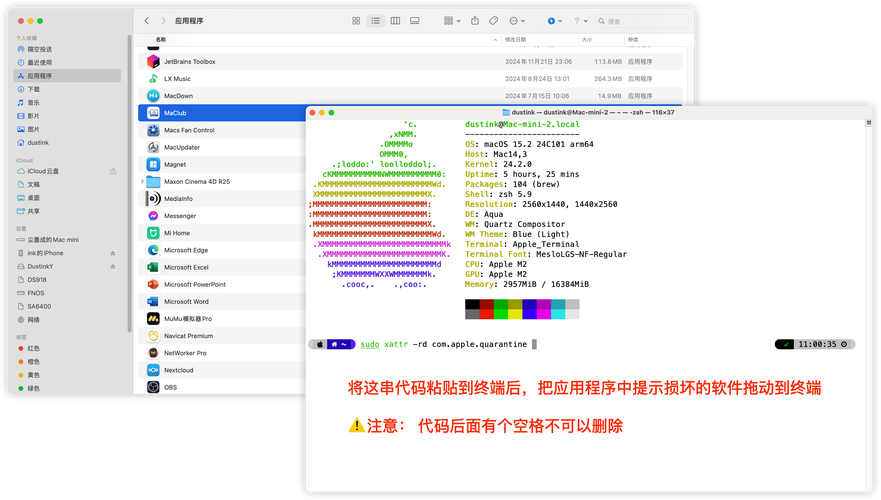Sort files by the 修改日期 column header
The width and height of the screenshot is (881, 500).
pos(516,40)
